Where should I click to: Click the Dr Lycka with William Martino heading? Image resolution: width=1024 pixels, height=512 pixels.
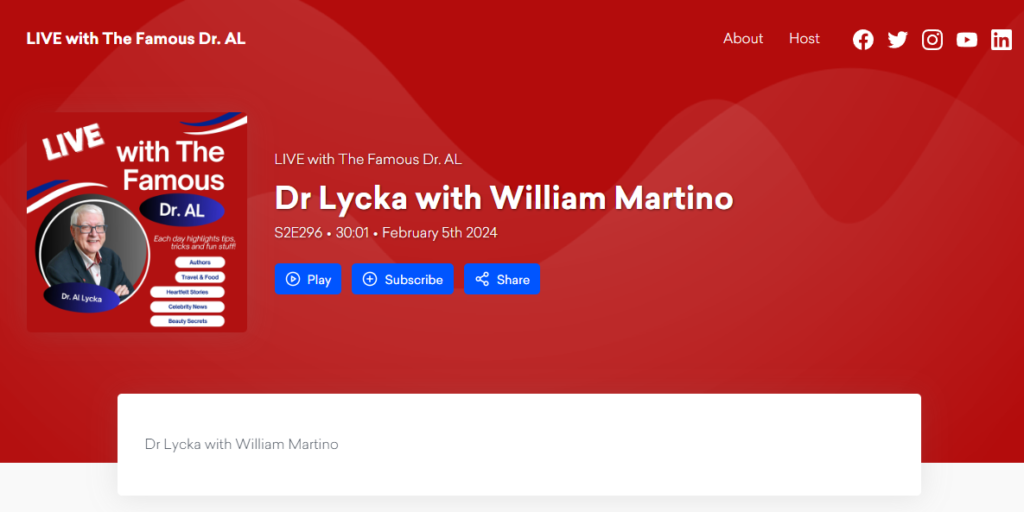pyautogui.click(x=504, y=198)
